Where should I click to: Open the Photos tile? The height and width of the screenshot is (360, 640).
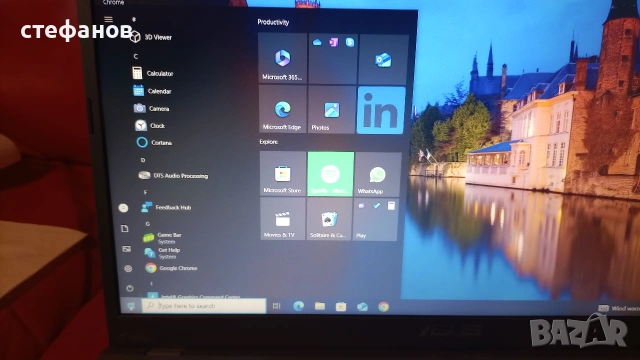[x=332, y=109]
